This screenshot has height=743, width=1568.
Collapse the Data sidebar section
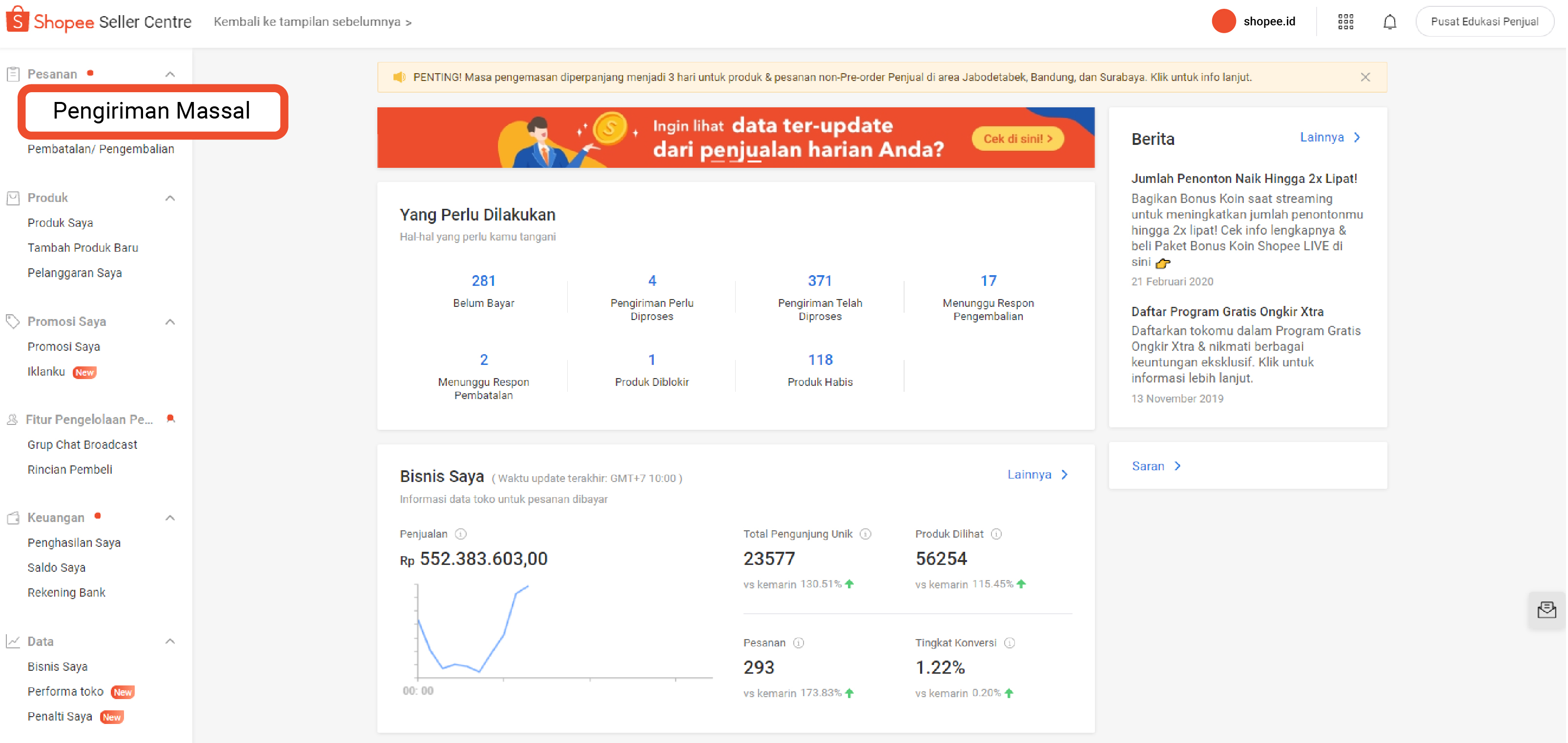click(x=170, y=641)
